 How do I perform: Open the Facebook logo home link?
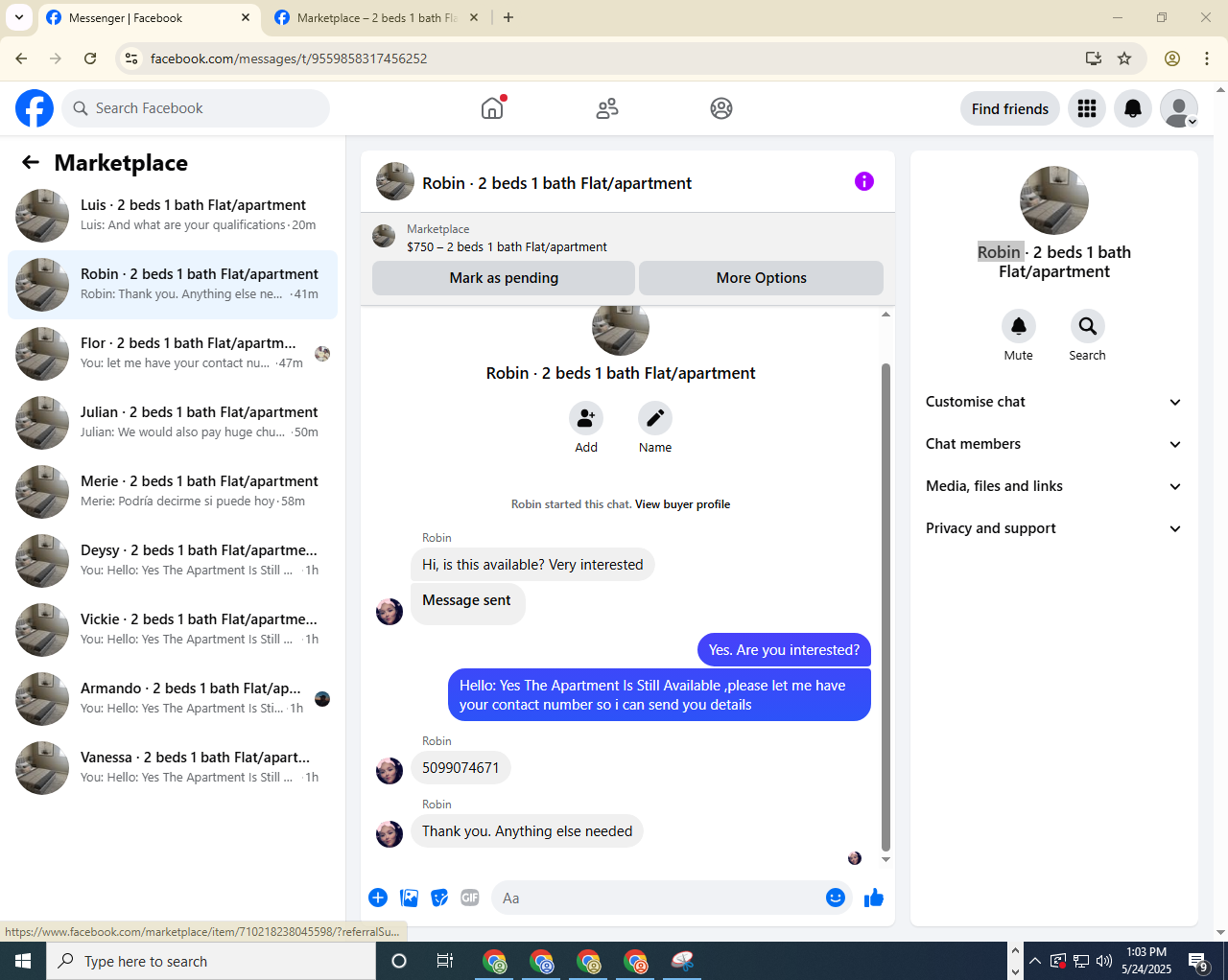35,108
